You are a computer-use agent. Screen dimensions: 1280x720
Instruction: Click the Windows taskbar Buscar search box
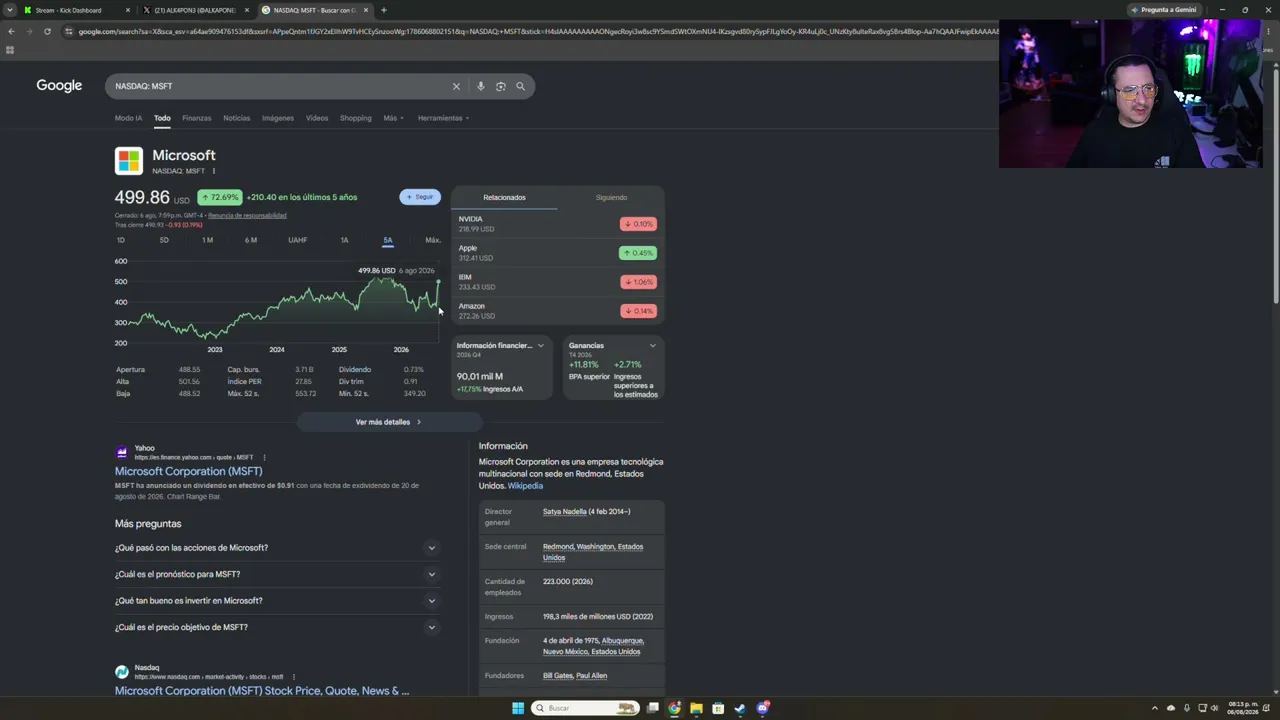click(584, 708)
